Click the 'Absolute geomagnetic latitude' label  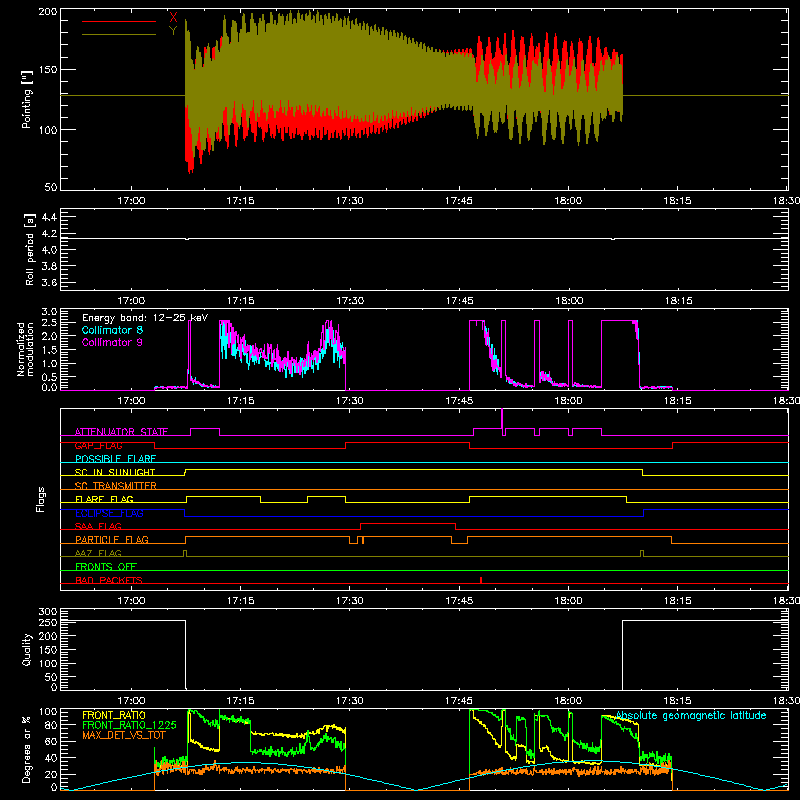691,716
